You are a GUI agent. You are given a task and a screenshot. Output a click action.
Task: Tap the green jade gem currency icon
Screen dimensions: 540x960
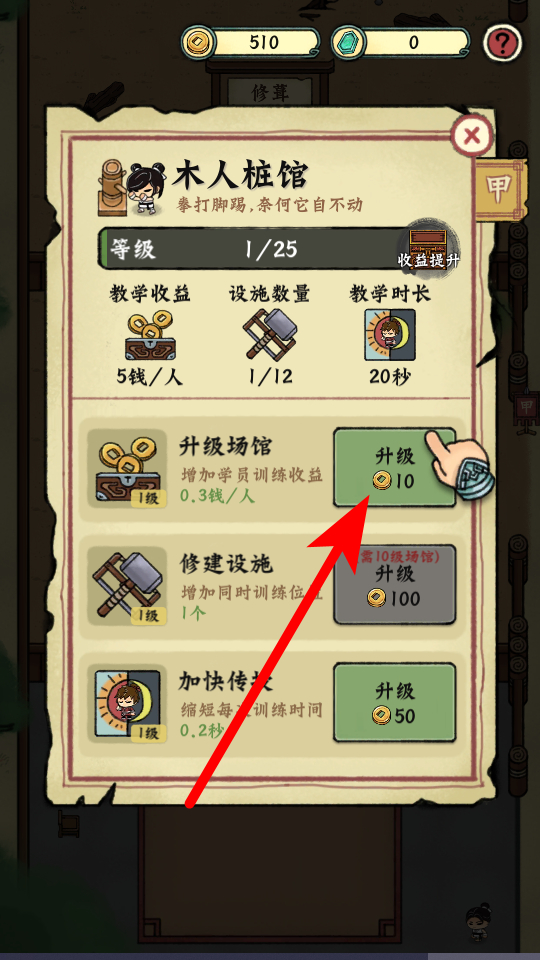coord(348,43)
